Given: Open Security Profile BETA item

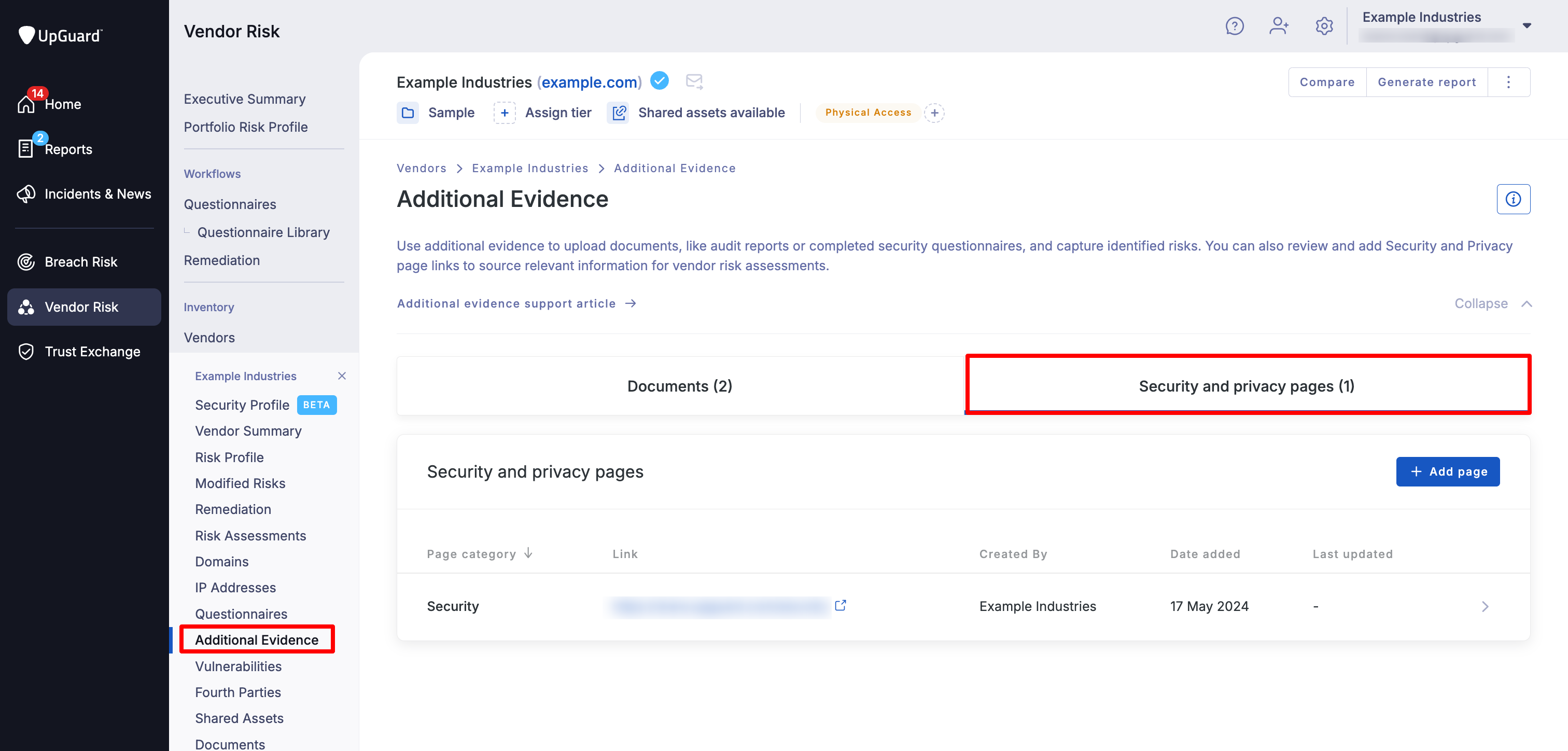Looking at the screenshot, I should click(x=265, y=405).
